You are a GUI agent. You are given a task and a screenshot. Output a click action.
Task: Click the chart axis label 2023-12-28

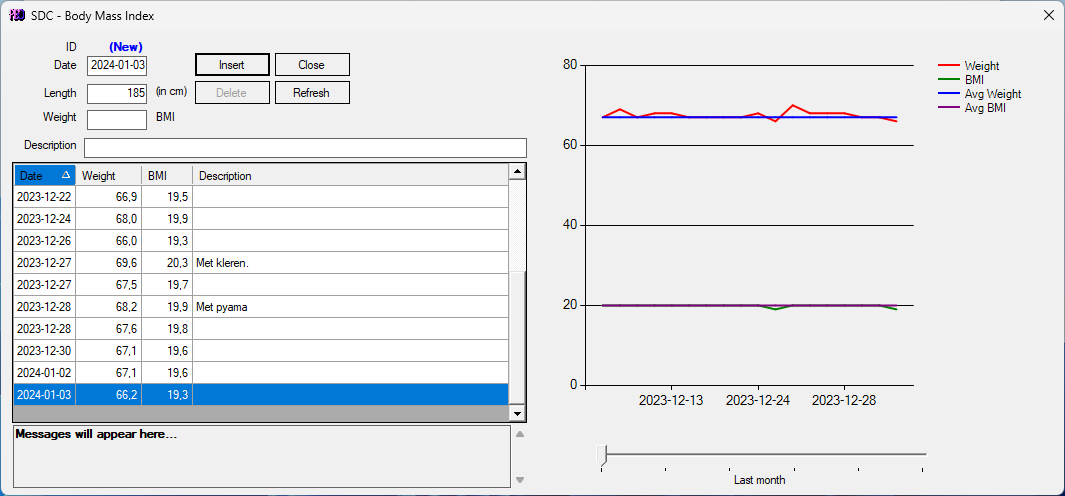pyautogui.click(x=844, y=400)
